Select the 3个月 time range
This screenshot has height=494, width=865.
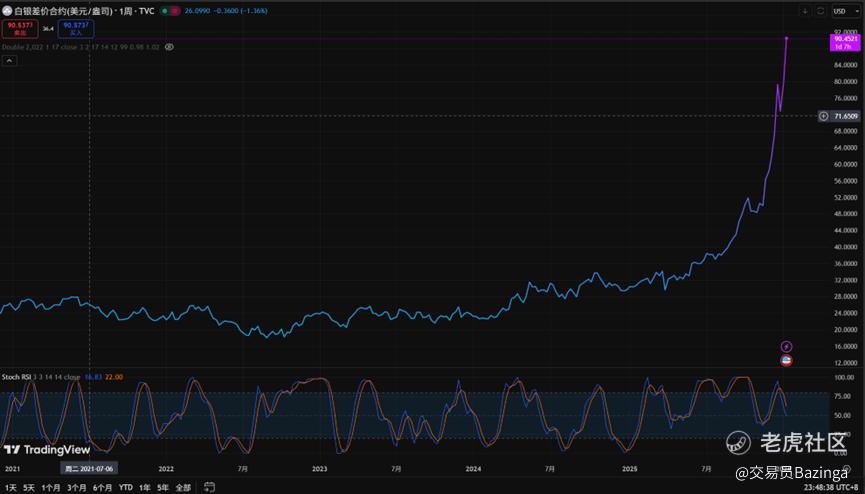click(x=77, y=487)
